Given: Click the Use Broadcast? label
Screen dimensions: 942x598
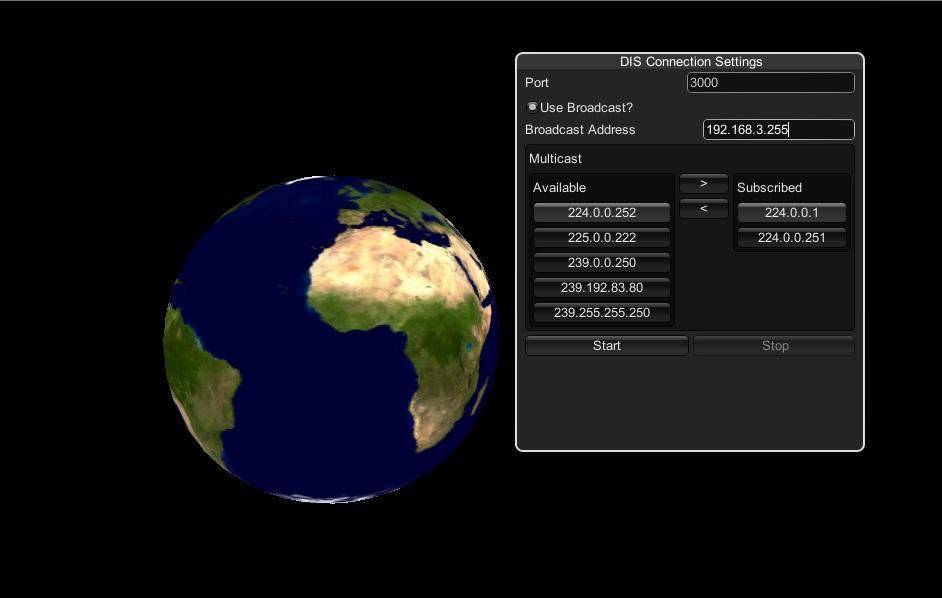Looking at the screenshot, I should [x=586, y=107].
